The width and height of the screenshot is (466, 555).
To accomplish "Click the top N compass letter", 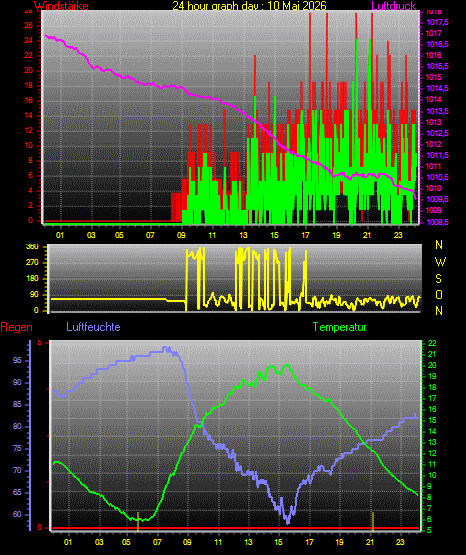I will 439,244.
